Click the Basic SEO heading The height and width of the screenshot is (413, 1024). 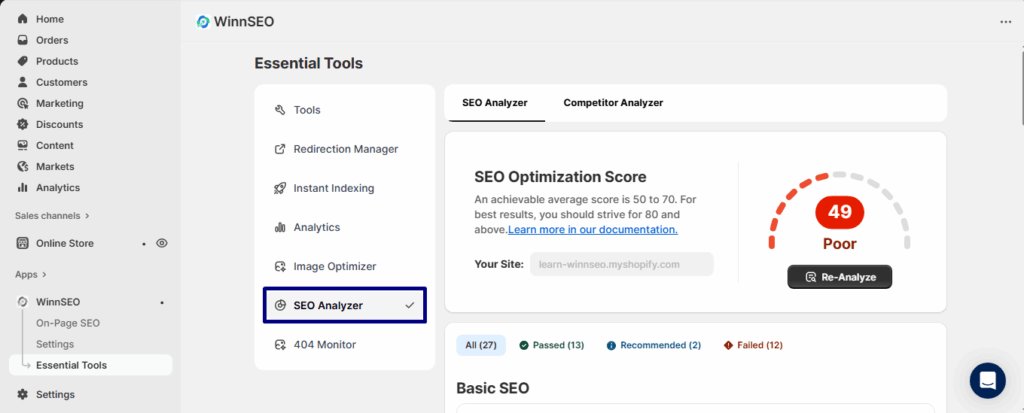coord(492,388)
